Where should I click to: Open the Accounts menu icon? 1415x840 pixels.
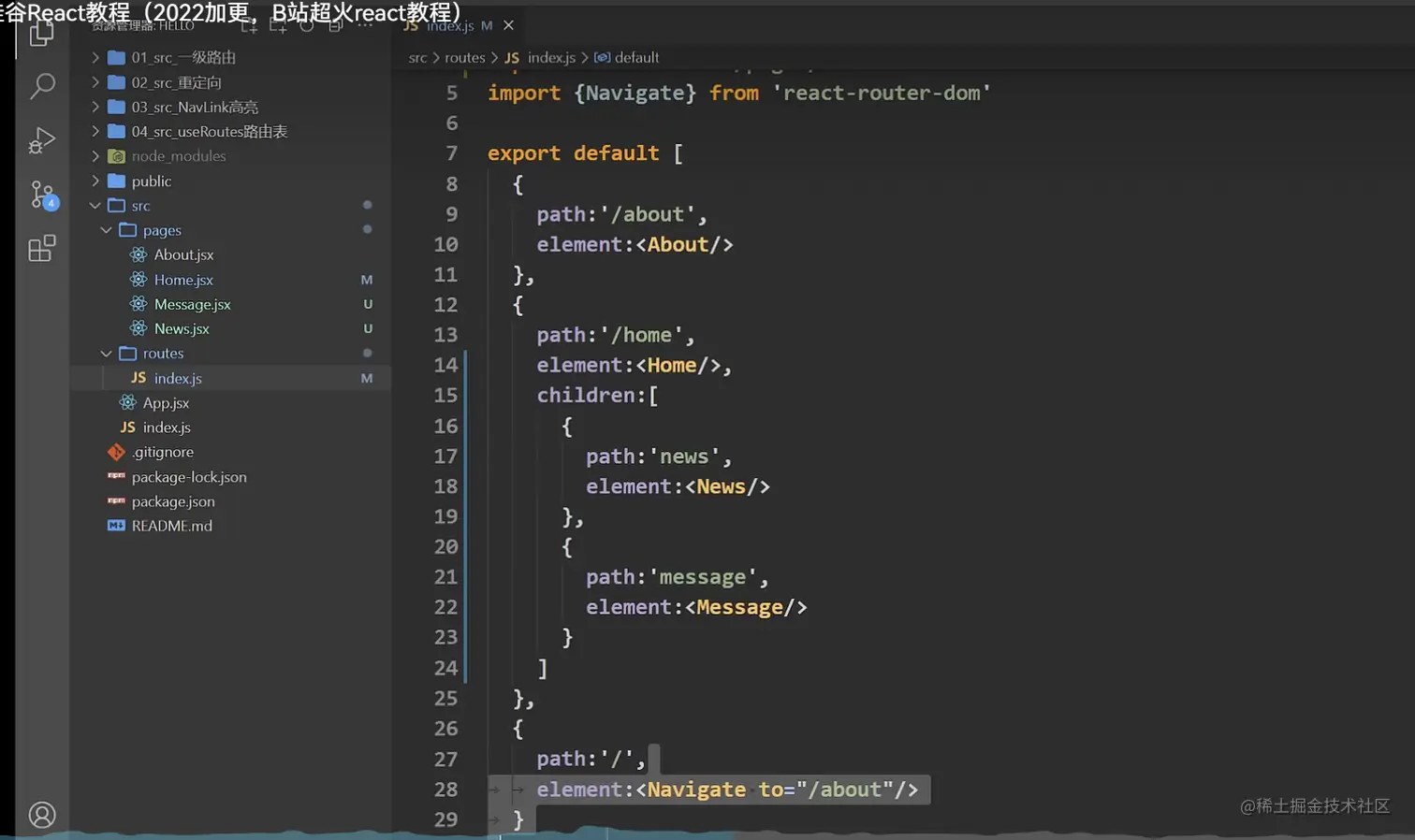click(42, 815)
